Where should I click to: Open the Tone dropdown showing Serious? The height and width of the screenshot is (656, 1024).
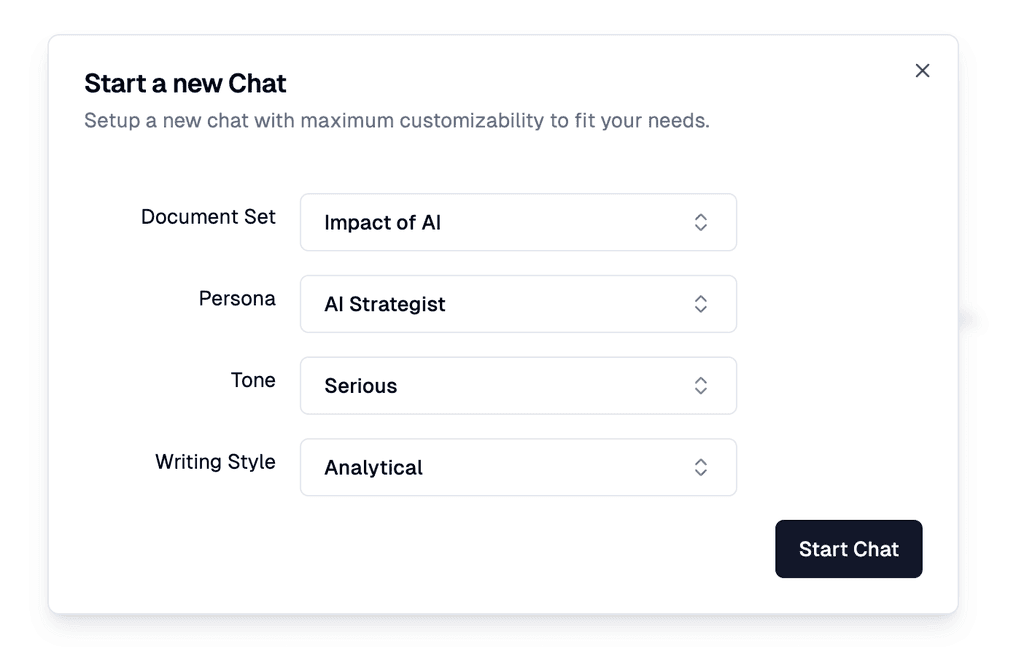point(518,386)
